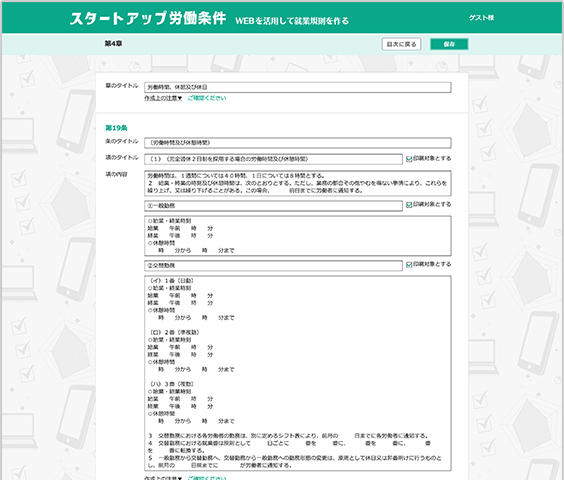The image size is (564, 480).
Task: Focus the 章のタイトル input field
Action: (298, 87)
